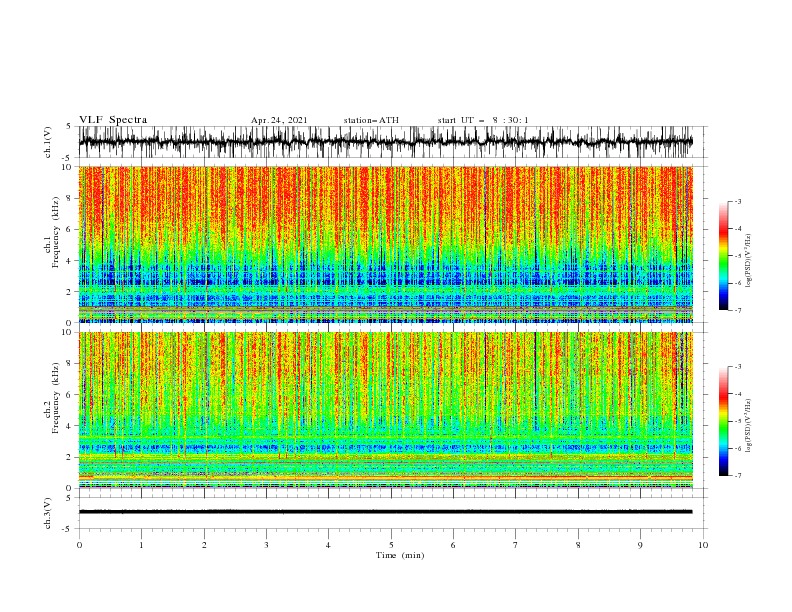Click the 'Time (min)' axis label
The image size is (792, 612).
[400, 555]
